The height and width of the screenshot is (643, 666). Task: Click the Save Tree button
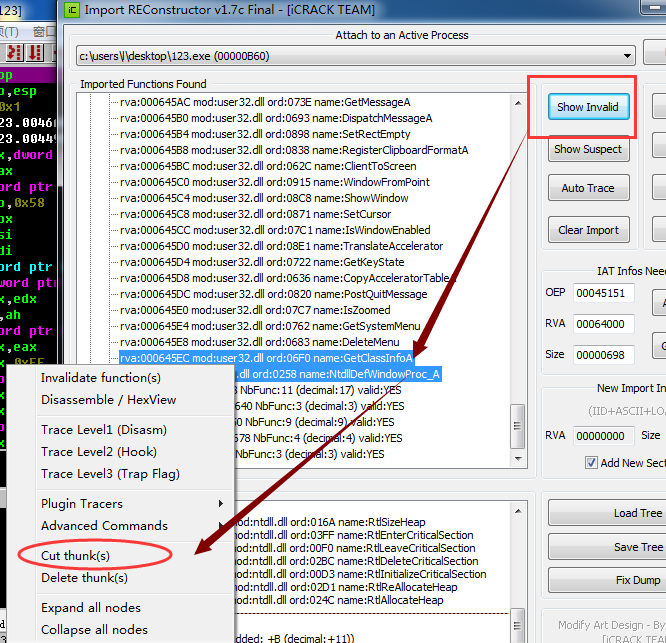(x=607, y=547)
